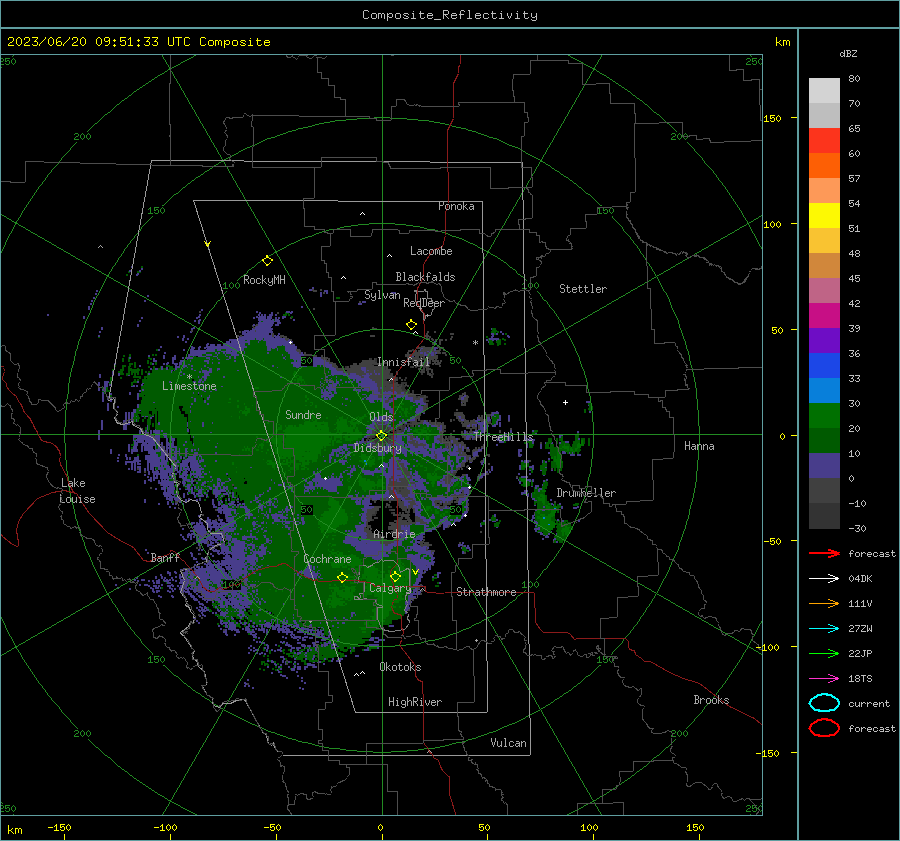
Task: Click the yellow diamond marker below Cochrane
Action: pos(342,578)
